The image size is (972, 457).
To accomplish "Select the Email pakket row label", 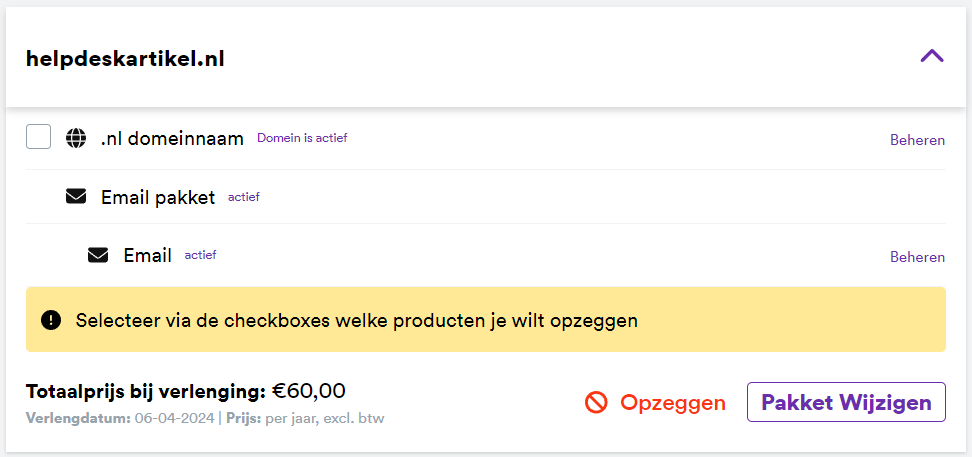I will [x=158, y=197].
